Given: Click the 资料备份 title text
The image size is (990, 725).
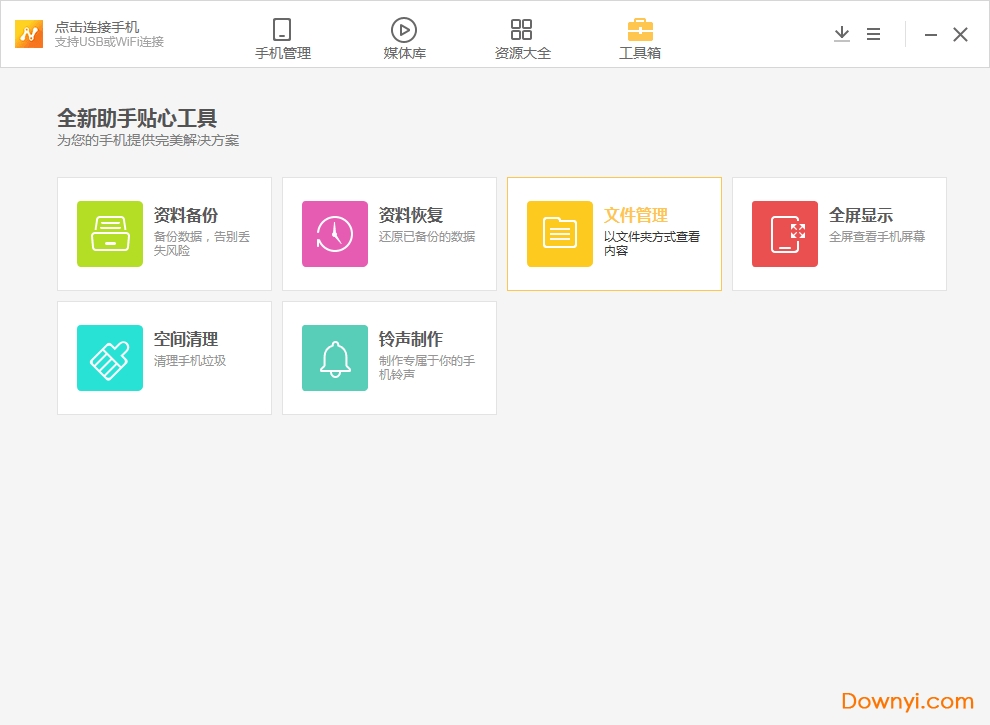Looking at the screenshot, I should [x=186, y=215].
